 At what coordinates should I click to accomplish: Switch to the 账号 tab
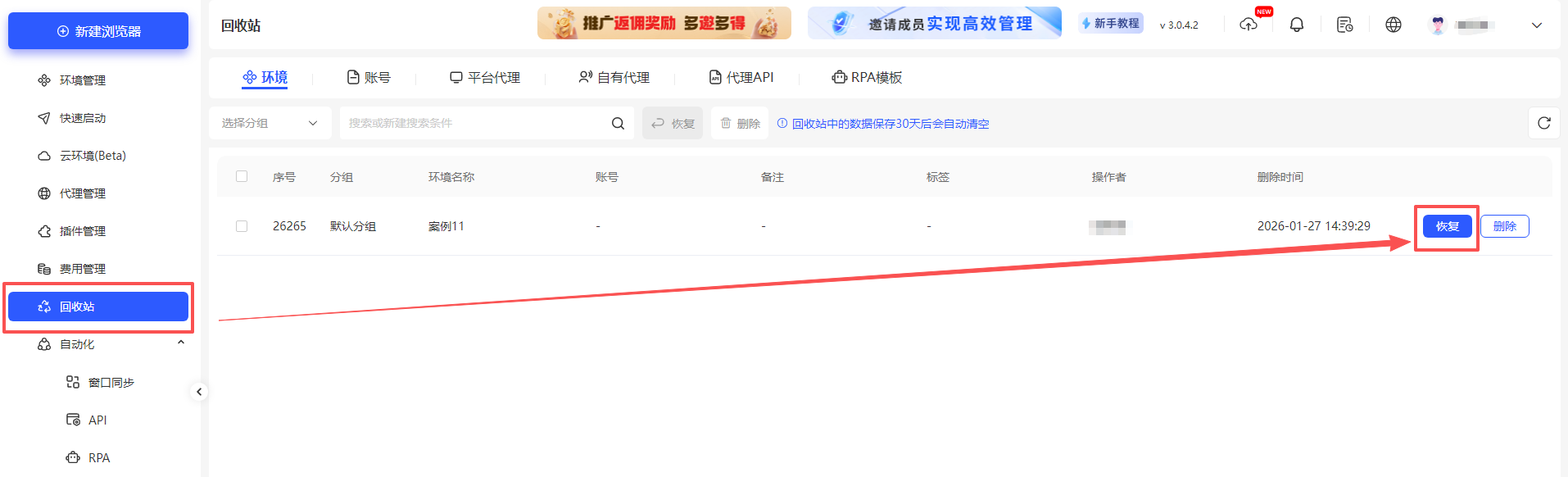[369, 77]
